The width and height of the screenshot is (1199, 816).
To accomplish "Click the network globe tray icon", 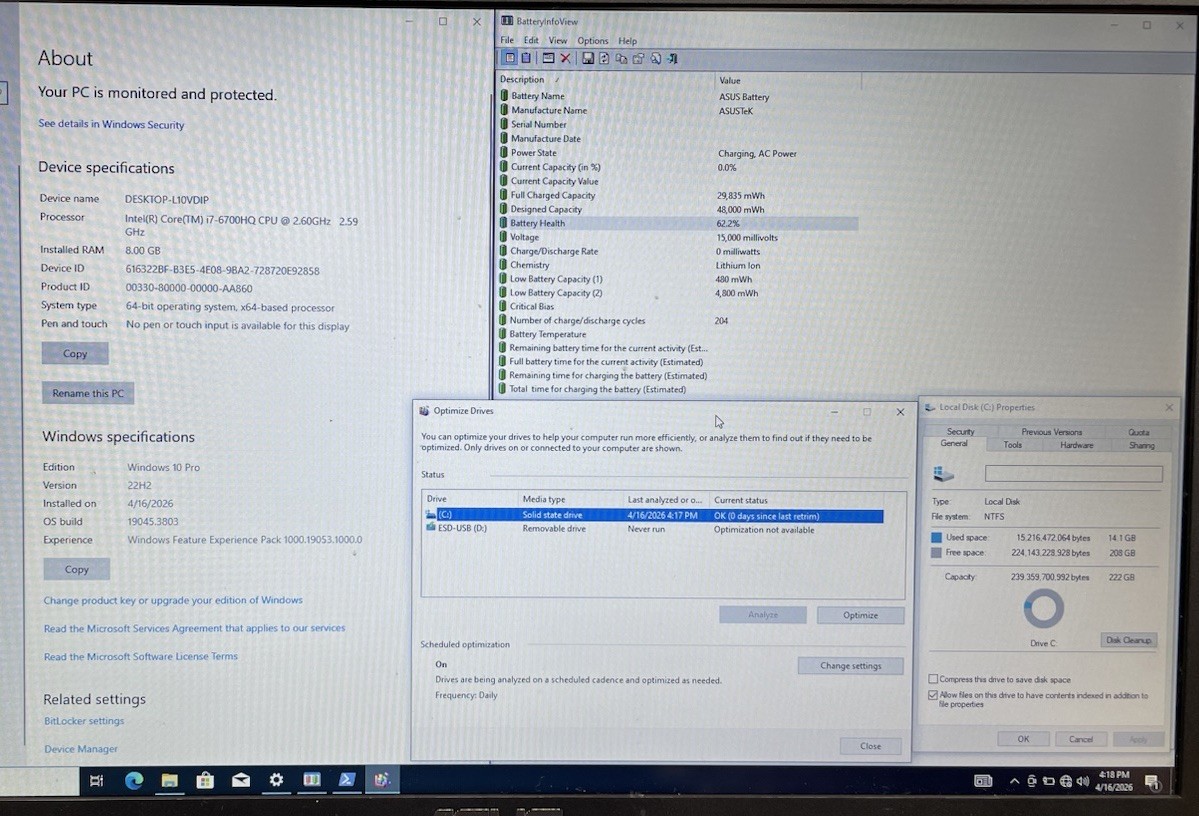I will pos(1065,782).
